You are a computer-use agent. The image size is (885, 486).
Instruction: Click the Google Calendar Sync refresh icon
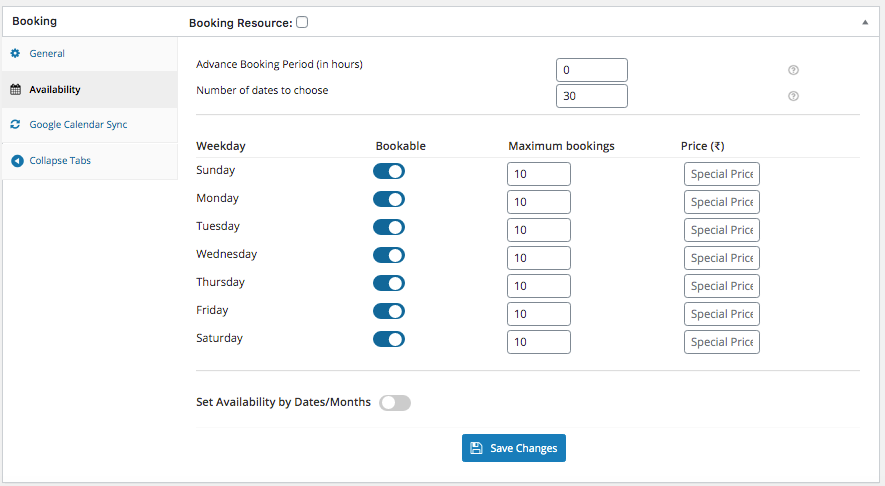coord(15,124)
